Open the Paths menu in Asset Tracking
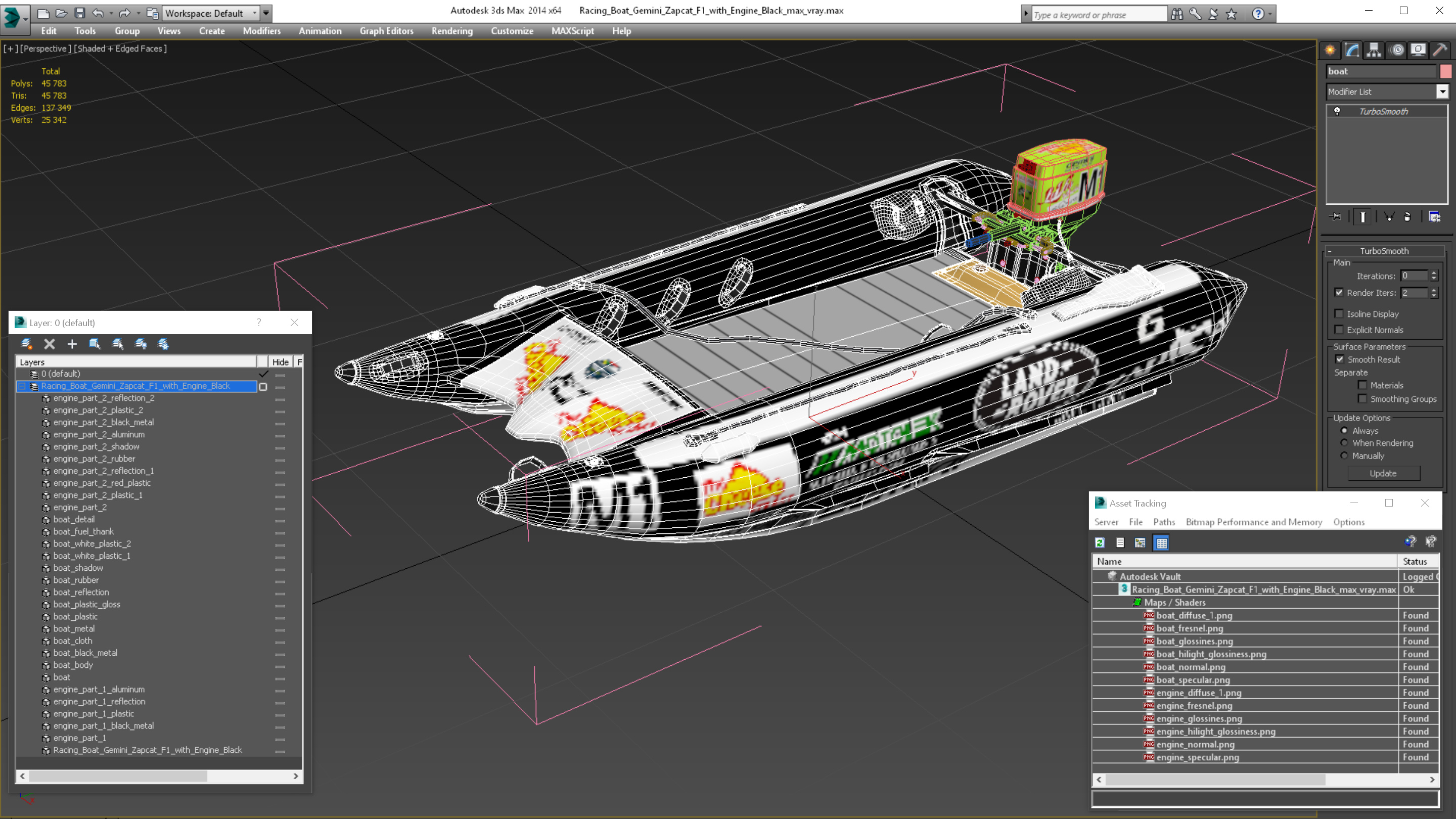The width and height of the screenshot is (1456, 819). click(1164, 522)
